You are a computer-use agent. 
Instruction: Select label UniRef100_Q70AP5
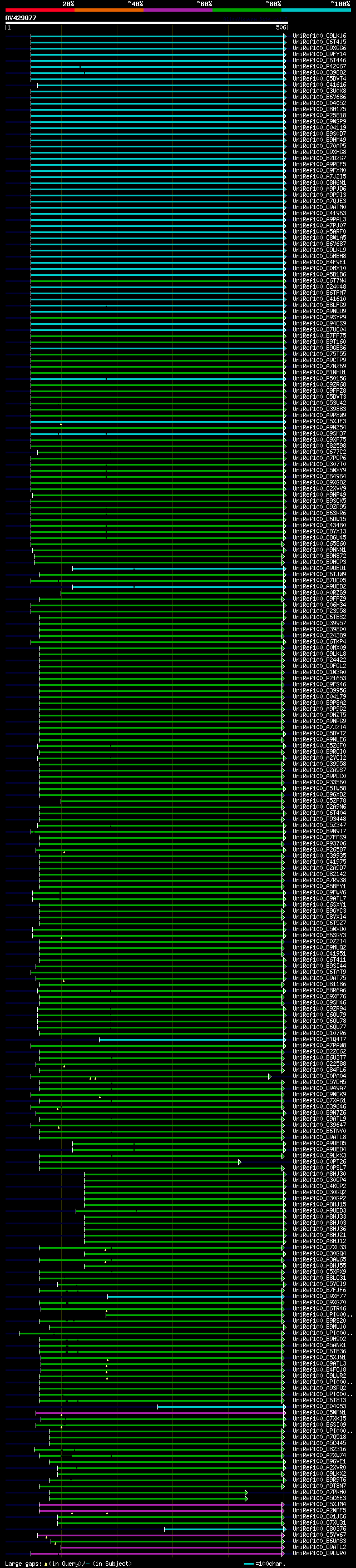319,146
